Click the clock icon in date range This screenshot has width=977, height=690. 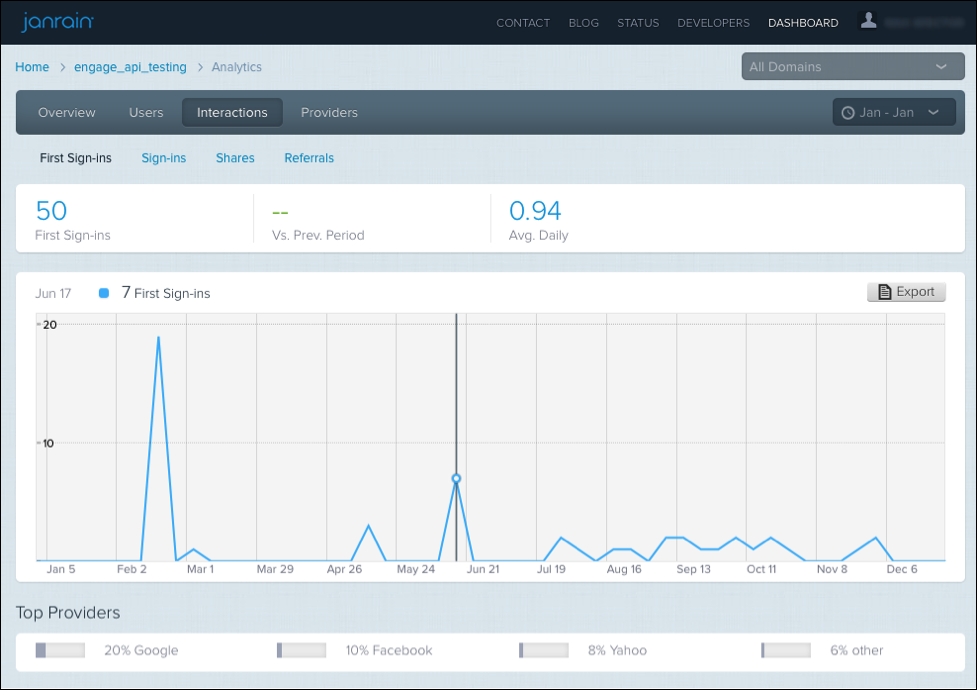(x=848, y=113)
